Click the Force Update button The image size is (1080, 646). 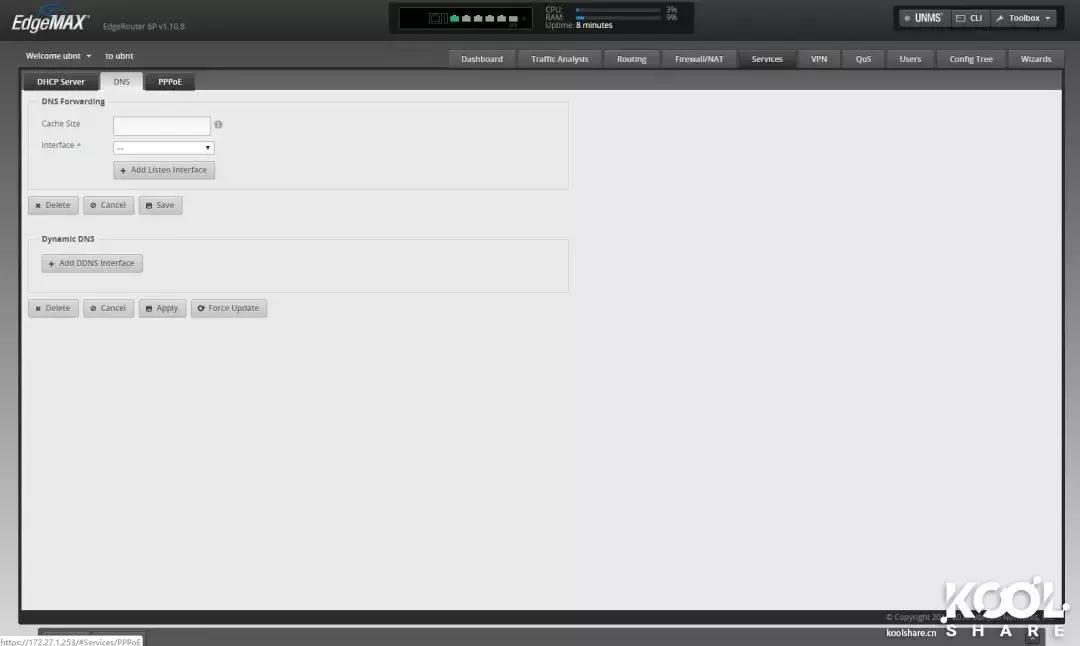[x=229, y=309]
